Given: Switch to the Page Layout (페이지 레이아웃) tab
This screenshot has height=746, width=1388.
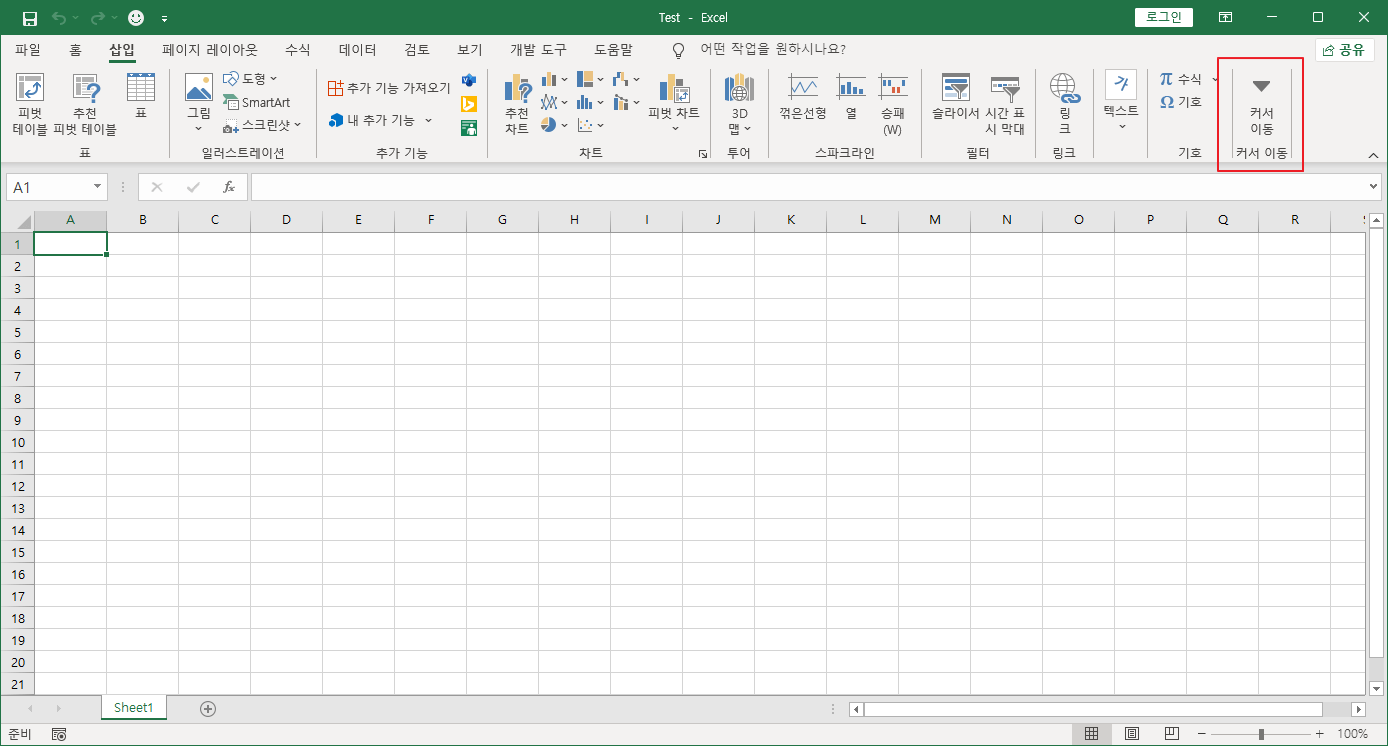Looking at the screenshot, I should point(210,49).
